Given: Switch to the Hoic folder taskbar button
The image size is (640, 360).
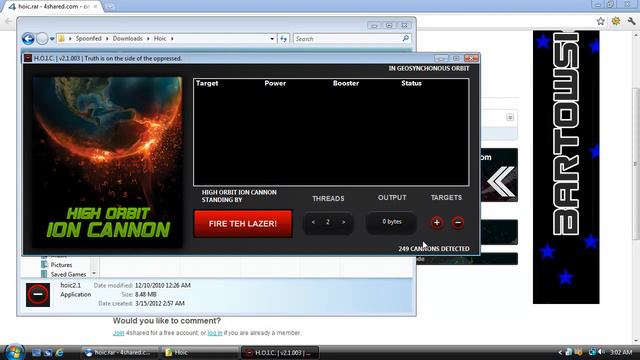Looking at the screenshot, I should [200, 353].
